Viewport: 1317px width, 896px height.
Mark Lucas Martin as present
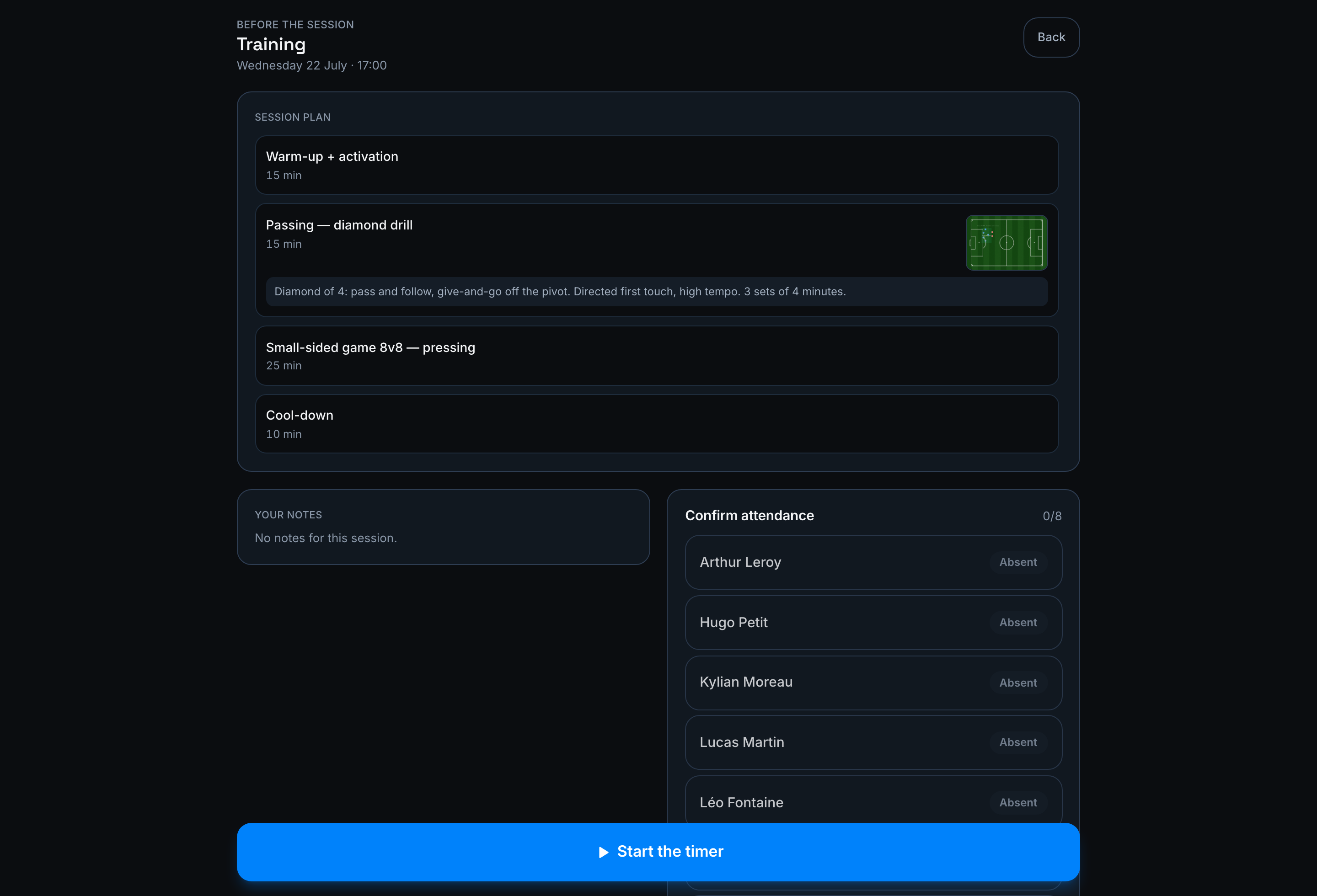1018,742
